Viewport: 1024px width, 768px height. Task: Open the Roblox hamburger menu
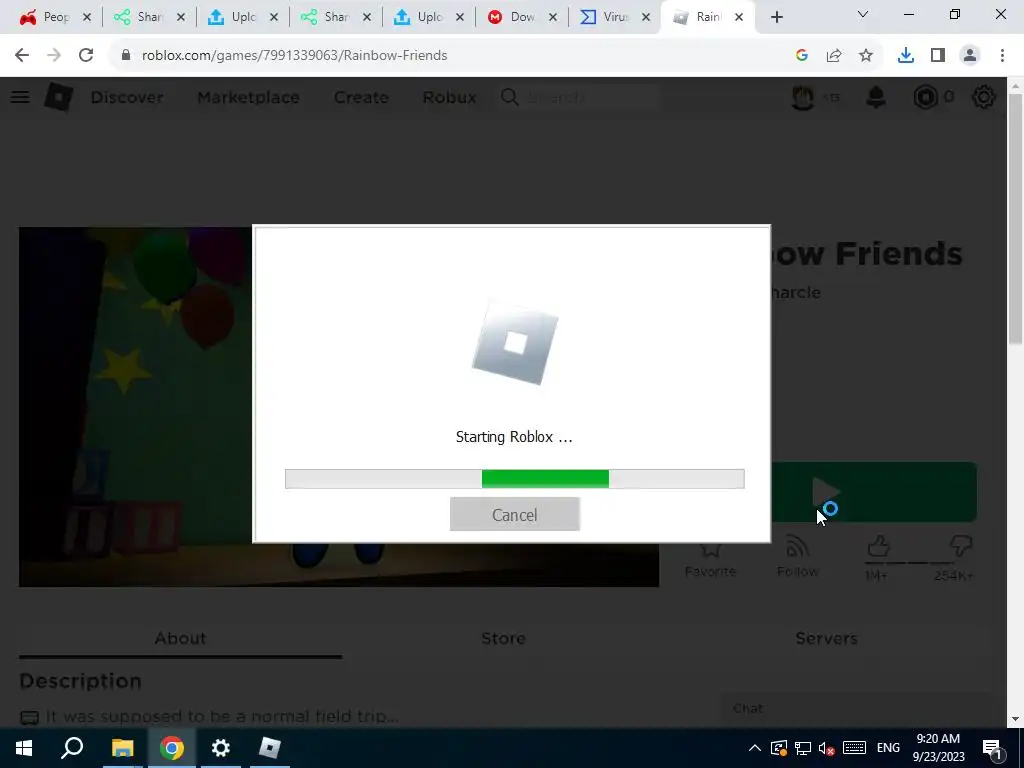(x=20, y=97)
